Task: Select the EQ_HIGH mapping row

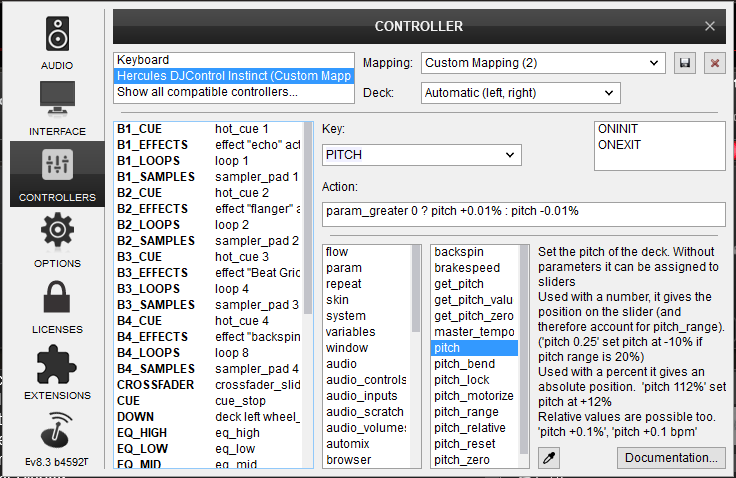Action: (209, 433)
